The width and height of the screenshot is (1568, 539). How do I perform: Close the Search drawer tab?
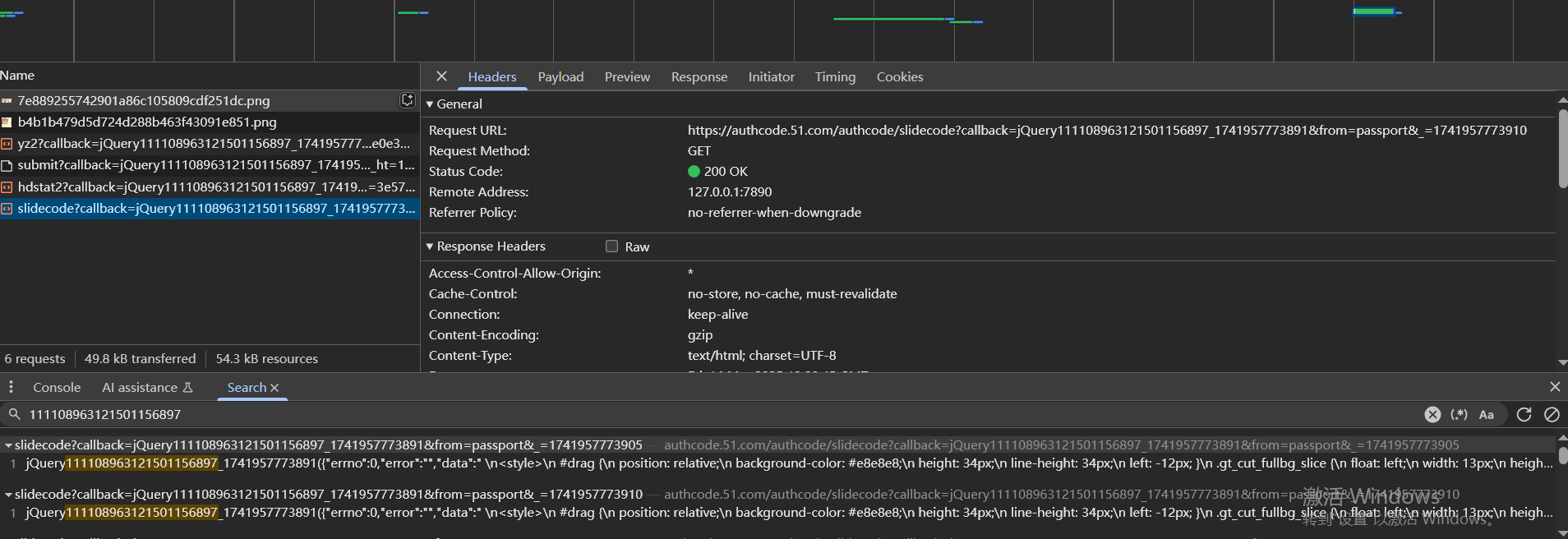pyautogui.click(x=274, y=388)
